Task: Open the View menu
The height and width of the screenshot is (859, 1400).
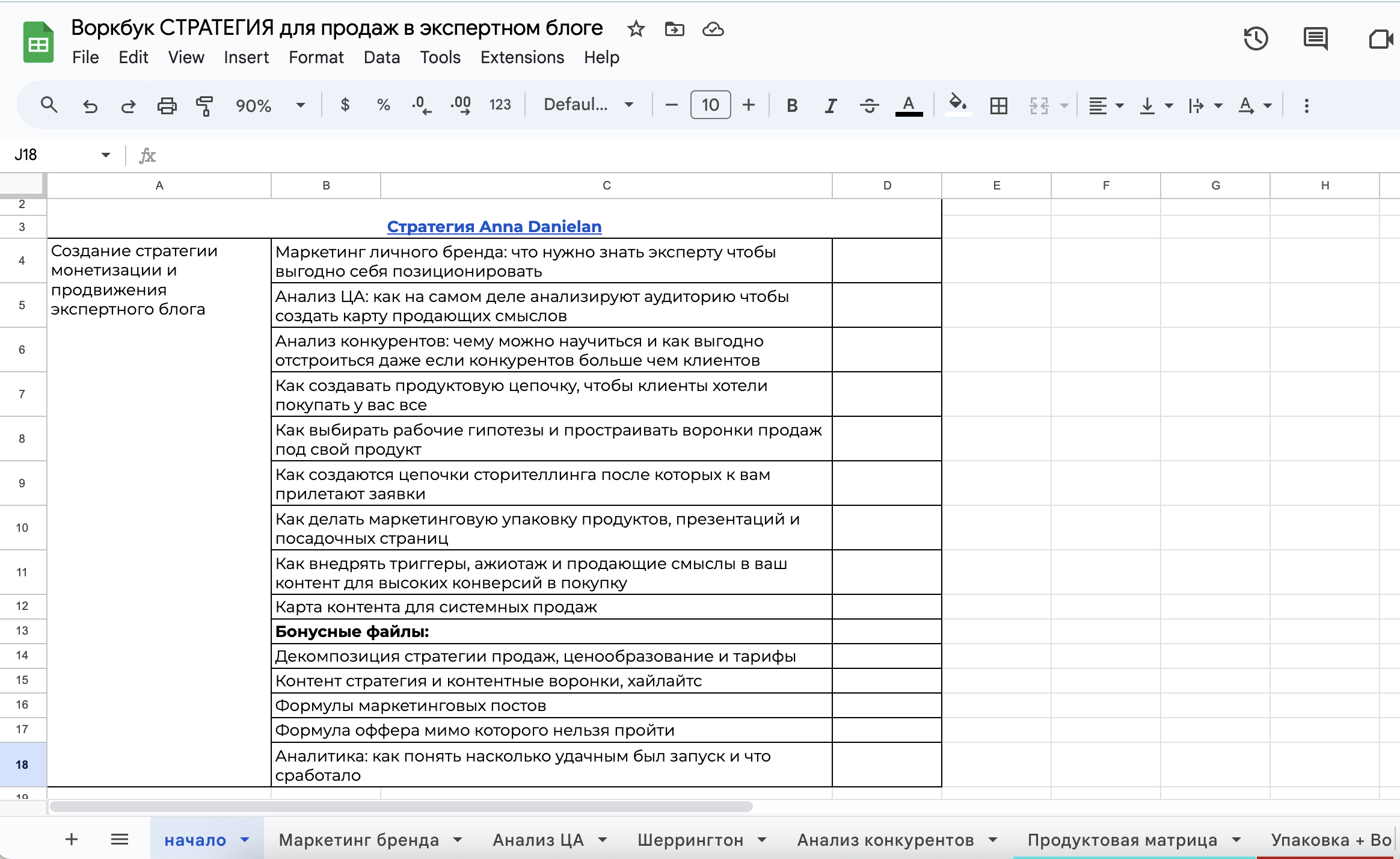Action: [186, 58]
